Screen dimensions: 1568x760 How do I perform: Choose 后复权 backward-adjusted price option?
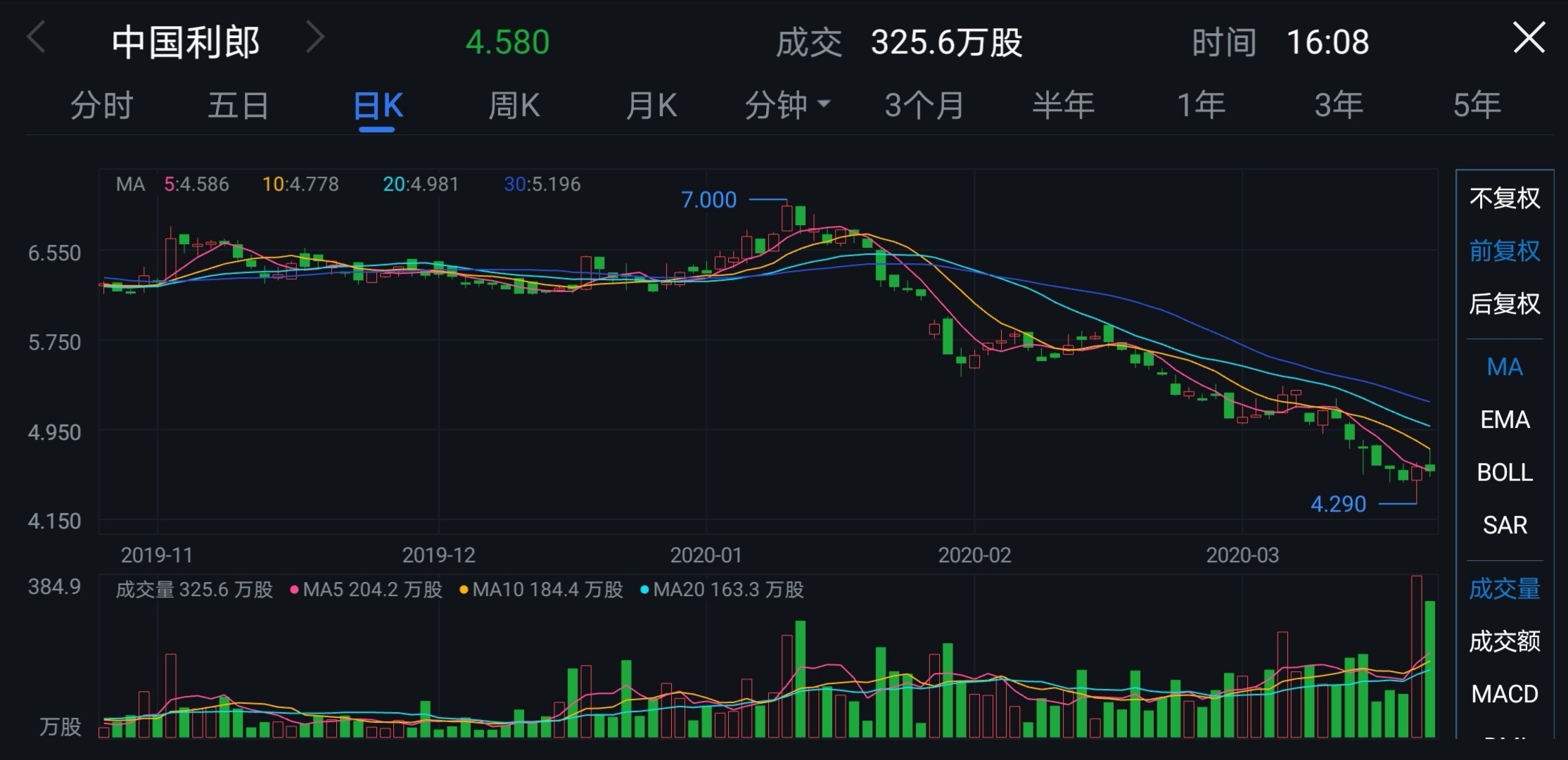coord(1505,304)
